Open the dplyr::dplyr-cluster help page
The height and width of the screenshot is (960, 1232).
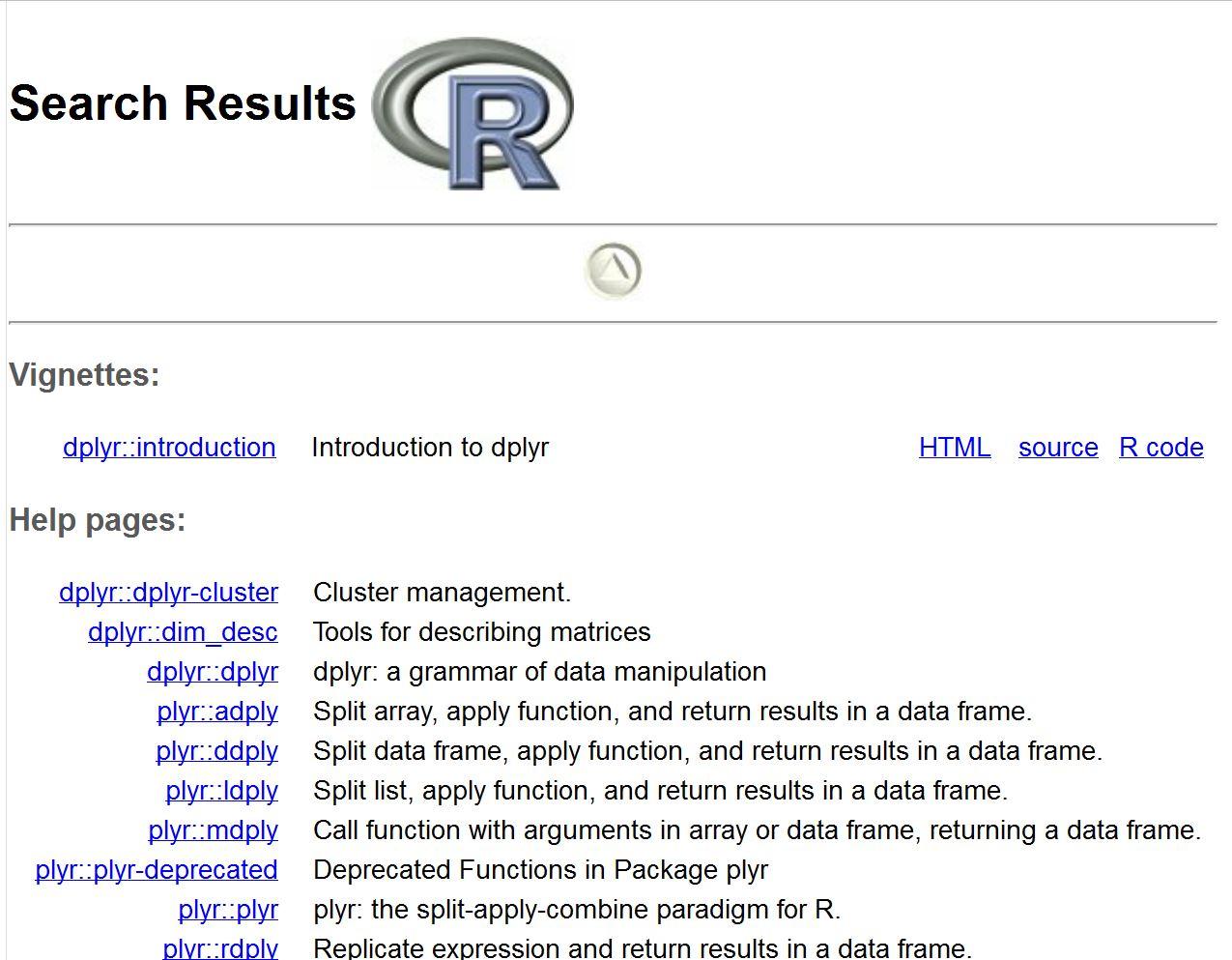(x=168, y=593)
